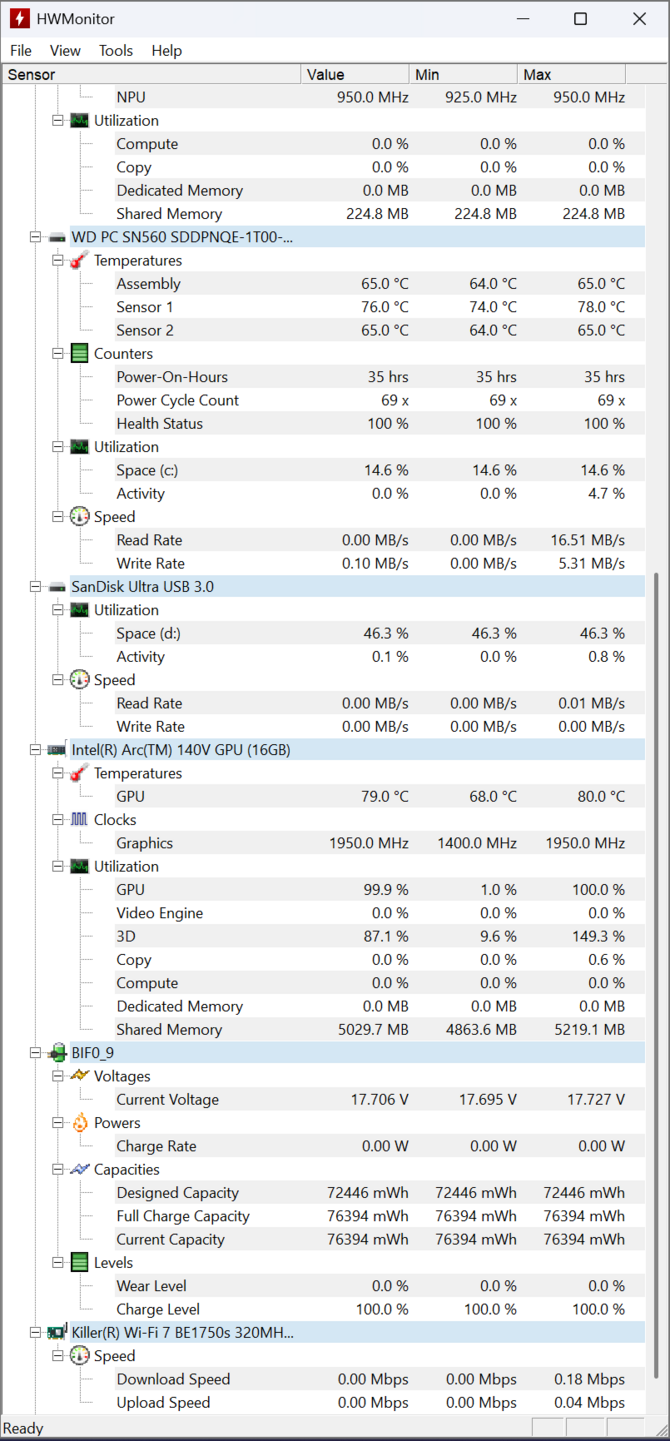Collapse the battery Levels section
670x1441 pixels.
(57, 1263)
